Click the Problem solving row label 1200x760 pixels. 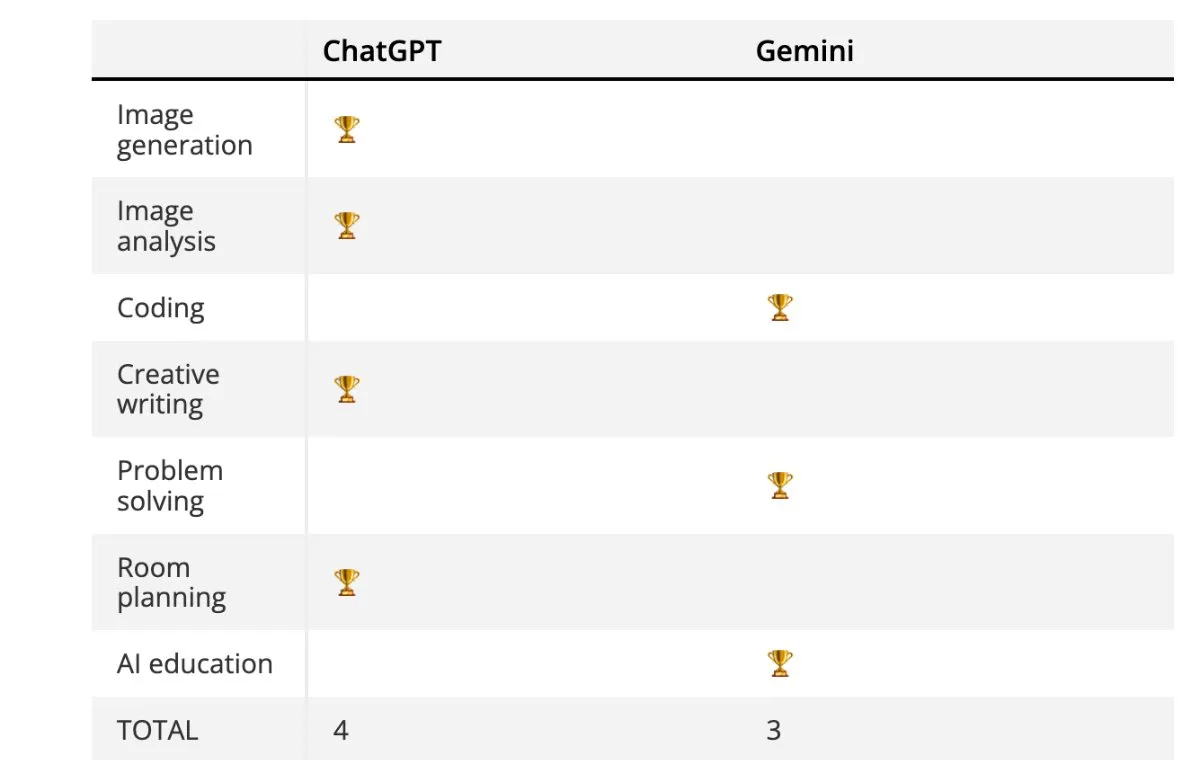tap(170, 486)
